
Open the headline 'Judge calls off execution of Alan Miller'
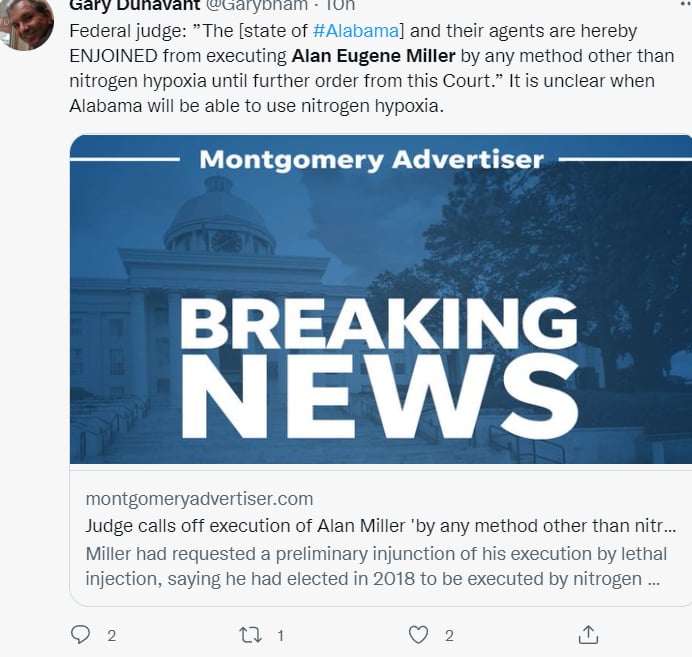pyautogui.click(x=380, y=526)
